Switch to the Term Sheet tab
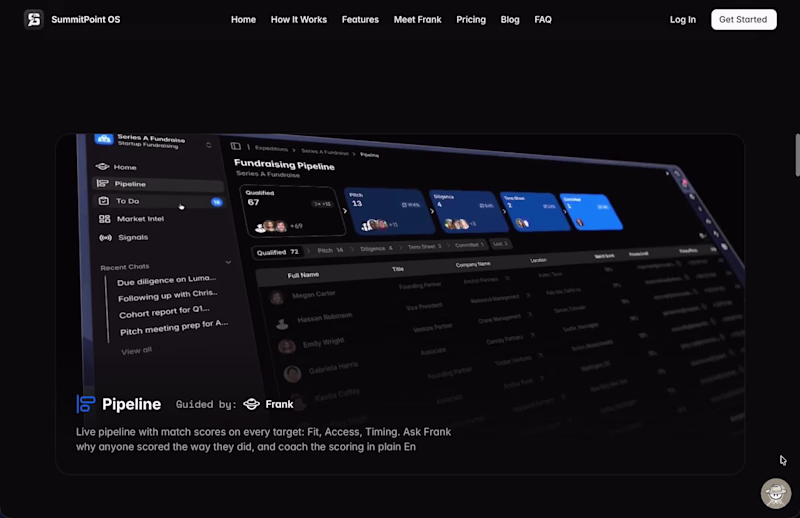This screenshot has height=518, width=800. pyautogui.click(x=424, y=246)
